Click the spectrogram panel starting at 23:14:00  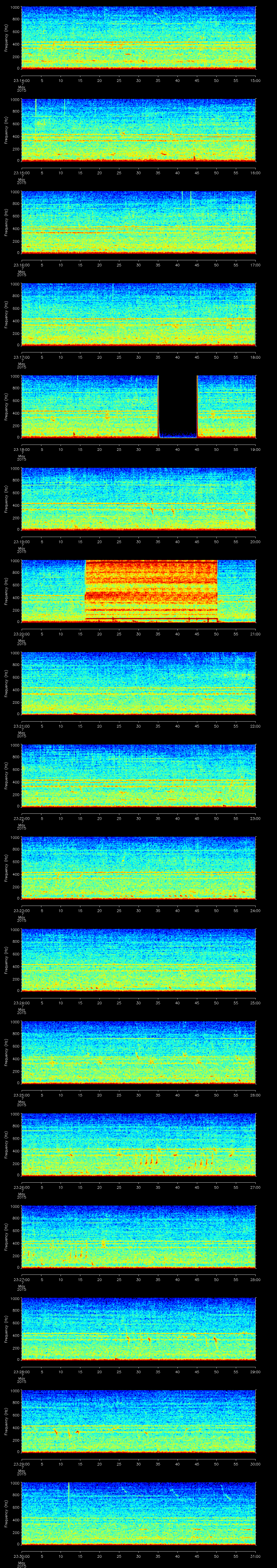pos(138,38)
